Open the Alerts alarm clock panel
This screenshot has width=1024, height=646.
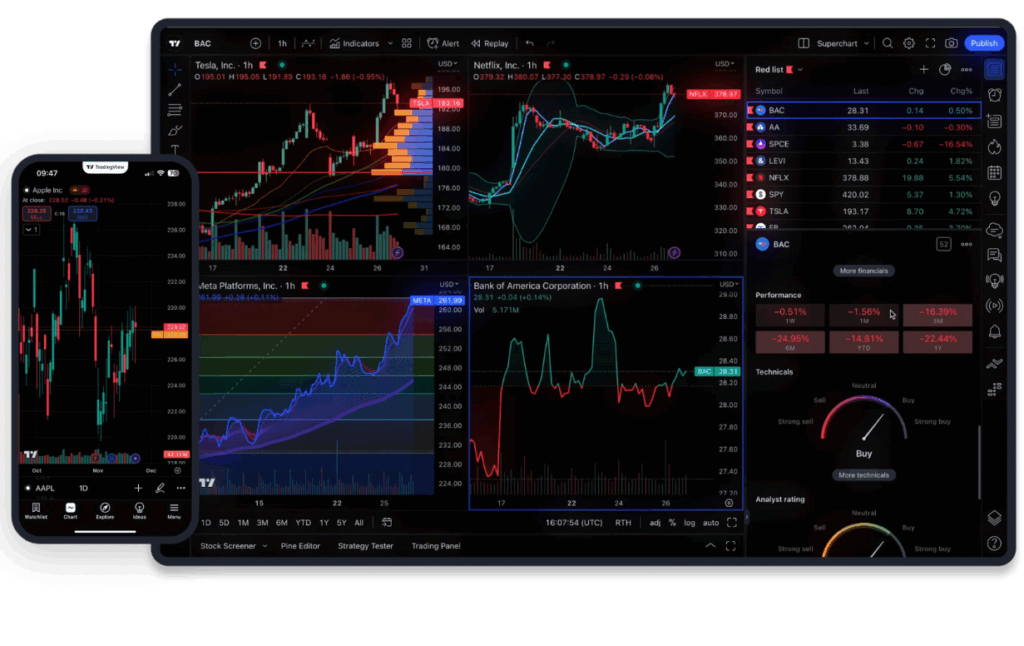click(995, 95)
